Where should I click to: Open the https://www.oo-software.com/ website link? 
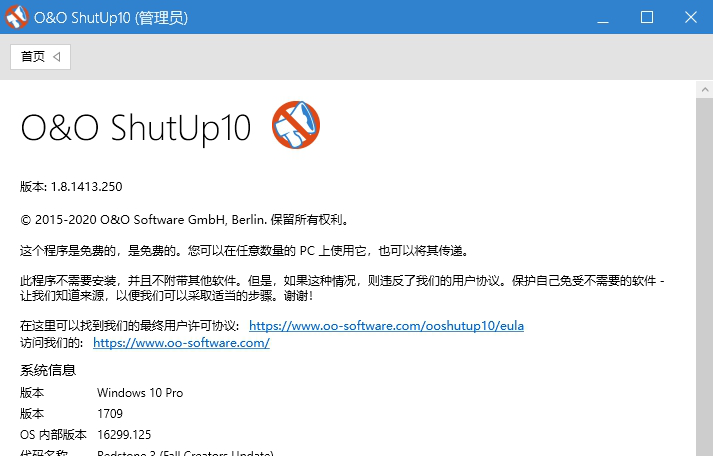pos(181,343)
